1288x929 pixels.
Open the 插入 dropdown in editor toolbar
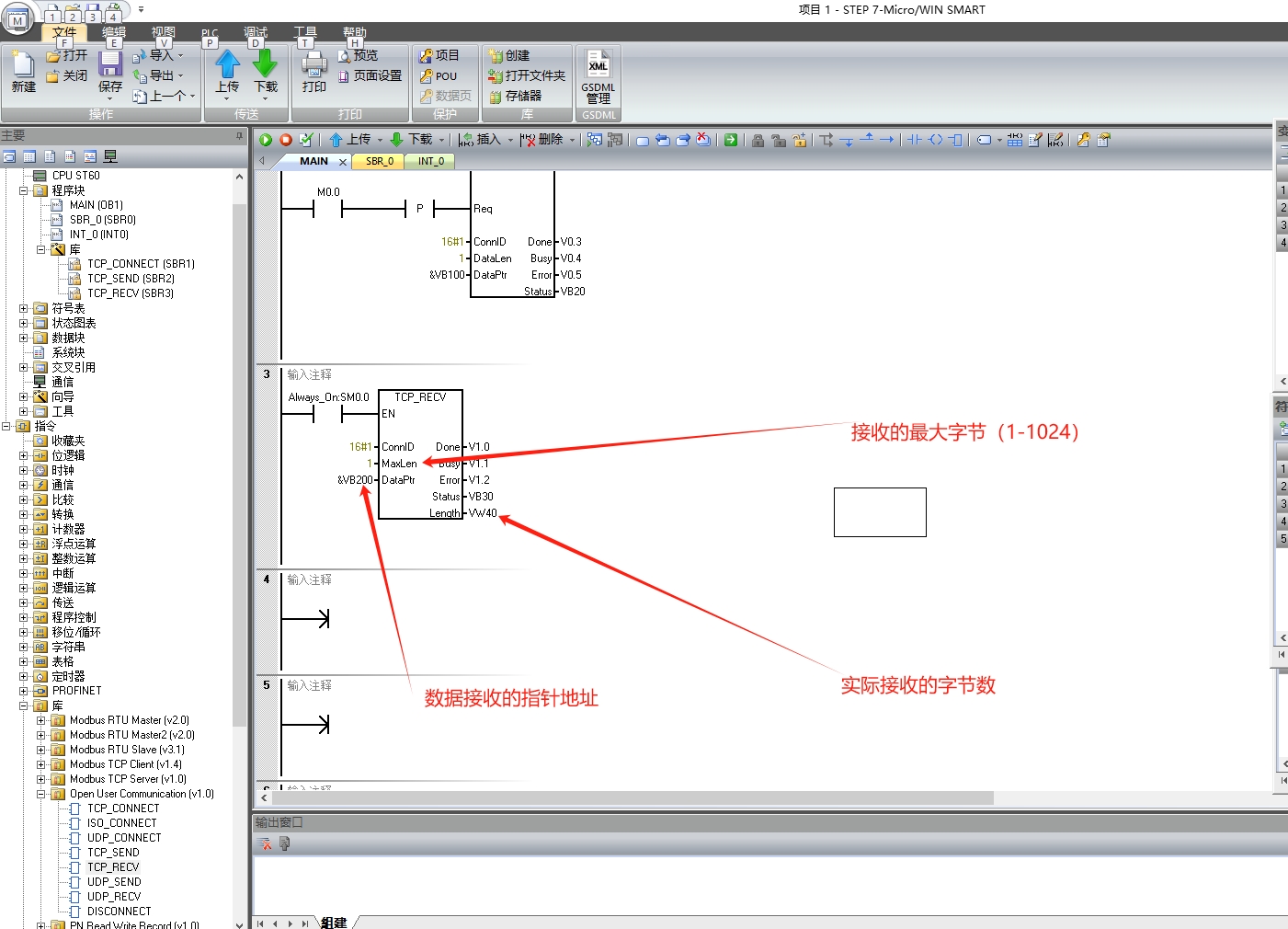point(487,140)
